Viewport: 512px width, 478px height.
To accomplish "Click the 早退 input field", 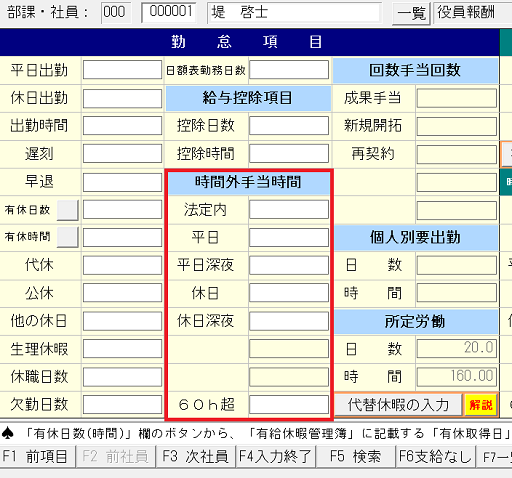I will tap(122, 182).
